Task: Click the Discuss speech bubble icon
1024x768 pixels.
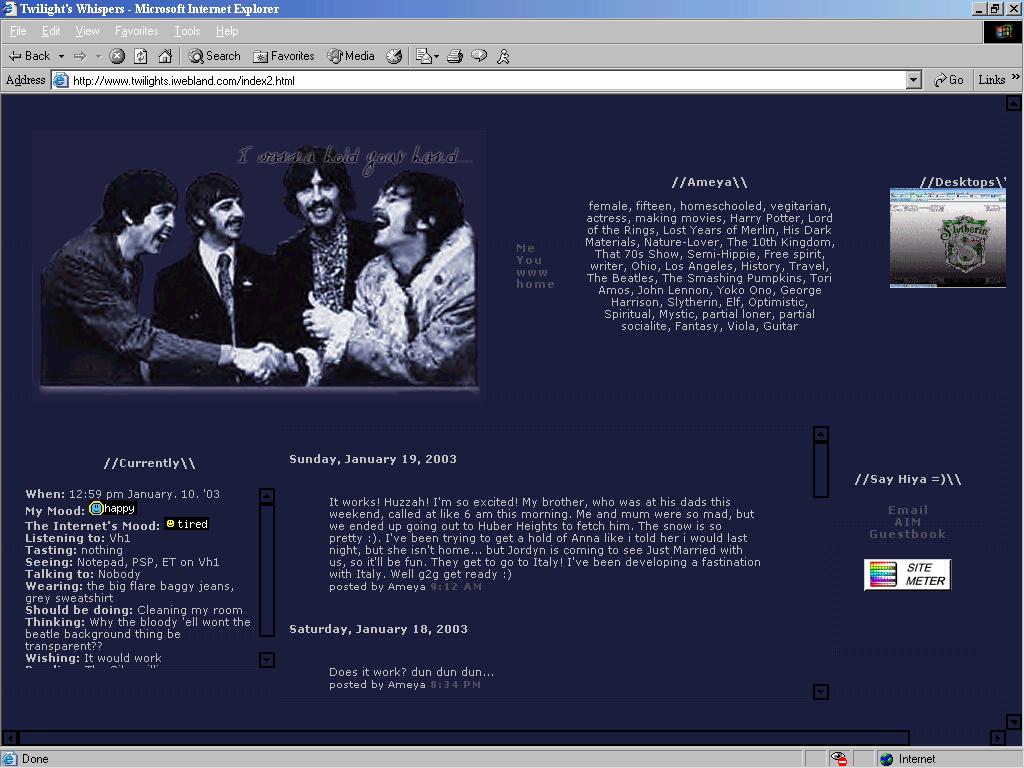Action: [479, 56]
